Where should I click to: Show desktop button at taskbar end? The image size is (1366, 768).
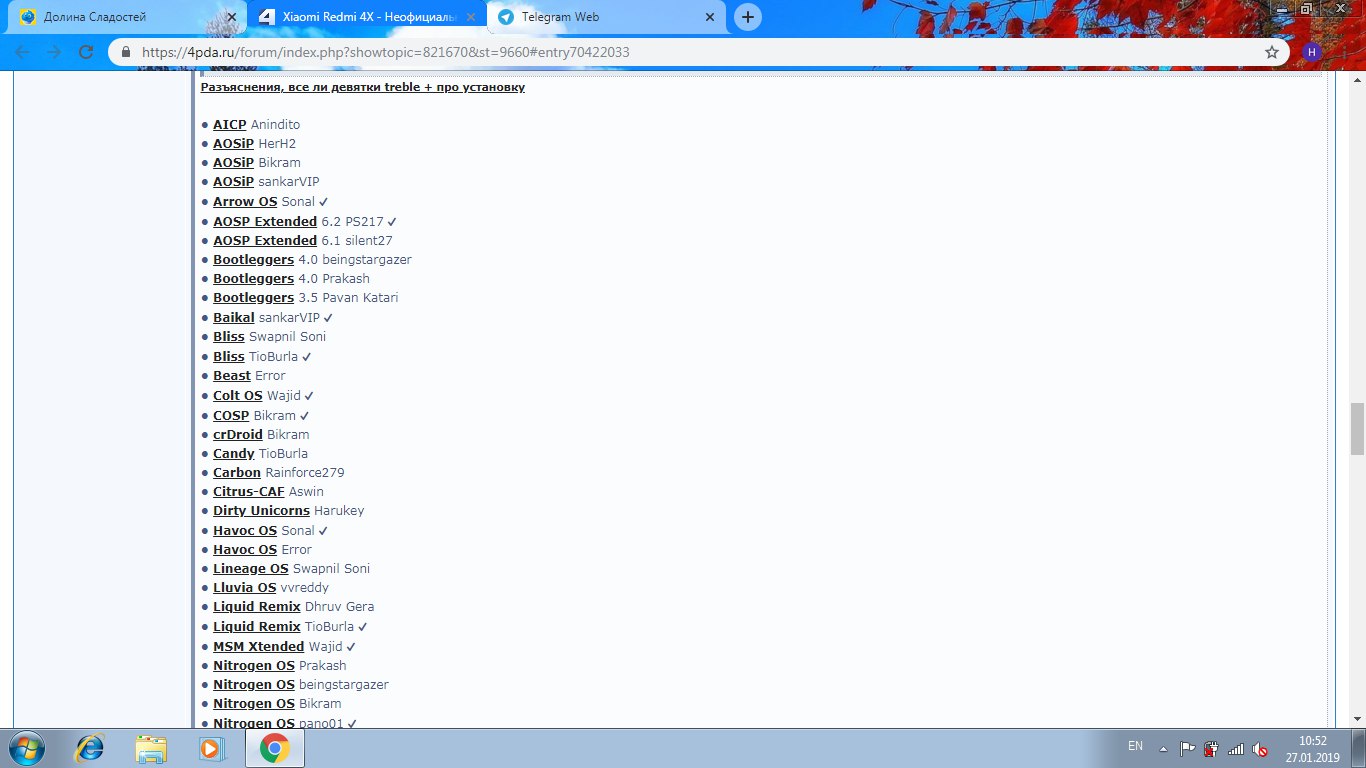tap(1358, 748)
